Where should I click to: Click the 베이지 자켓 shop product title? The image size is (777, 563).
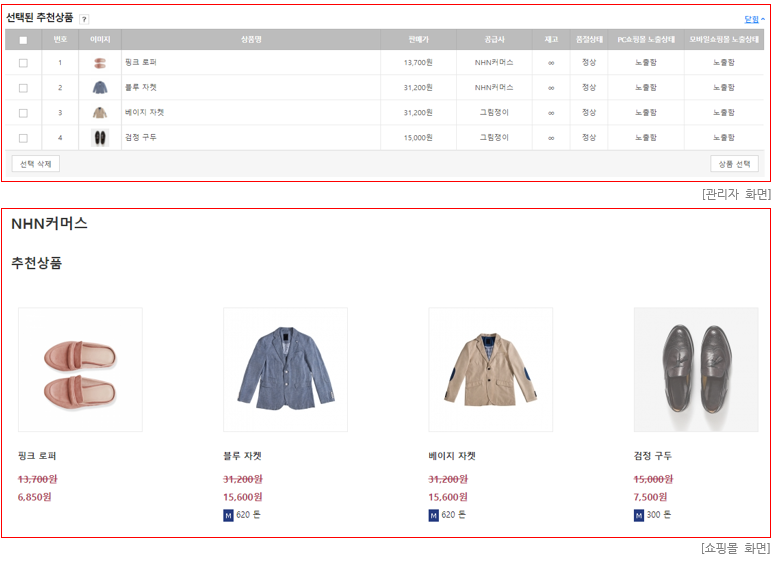point(452,456)
